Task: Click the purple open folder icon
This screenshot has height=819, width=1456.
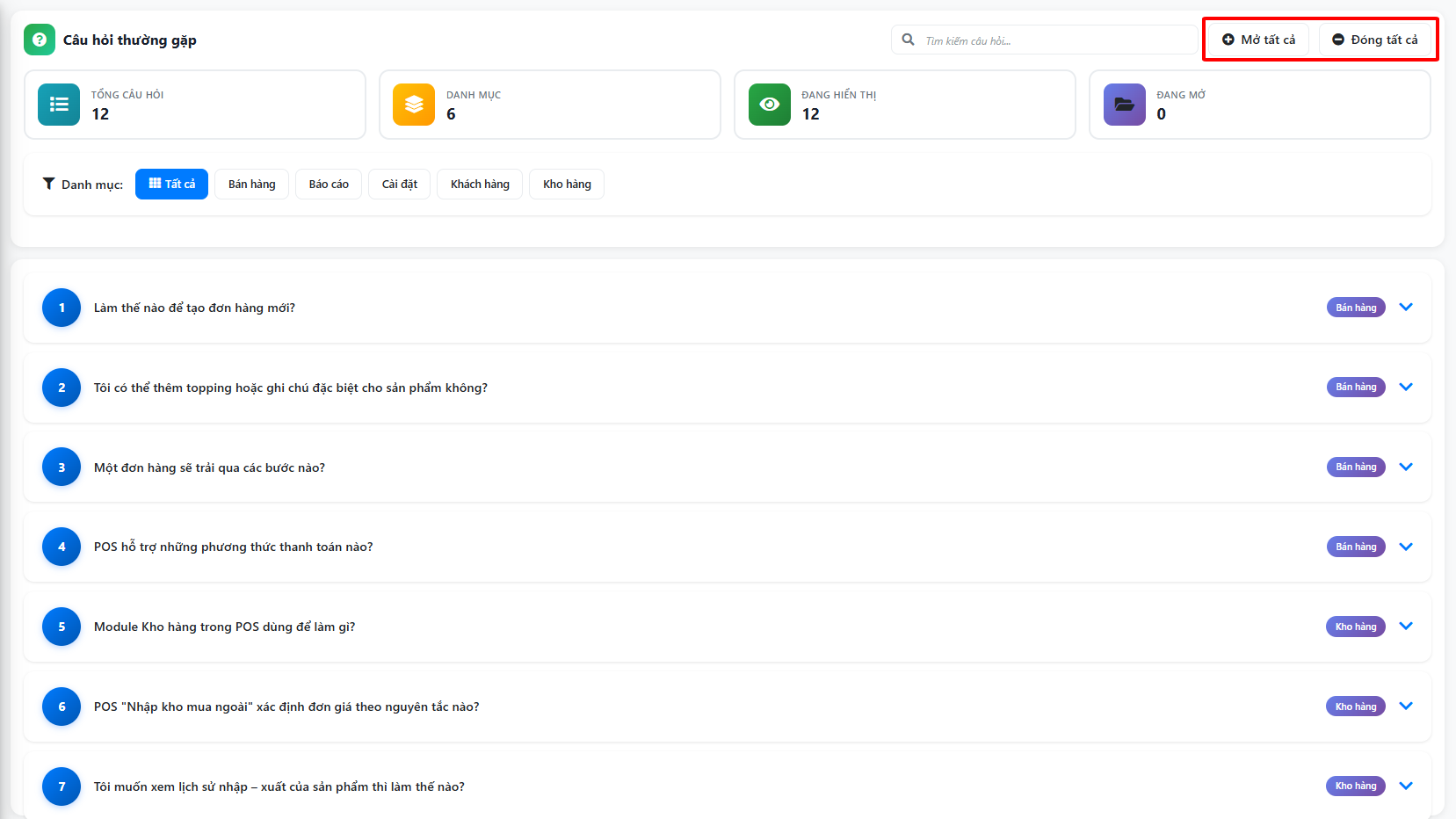Action: 1124,105
